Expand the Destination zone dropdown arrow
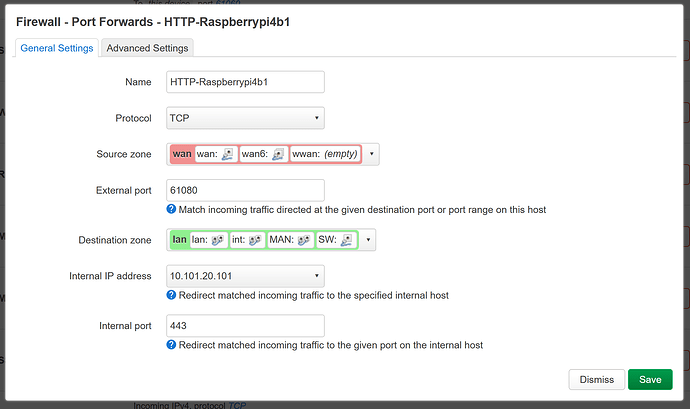Image resolution: width=690 pixels, height=409 pixels. pyautogui.click(x=368, y=240)
